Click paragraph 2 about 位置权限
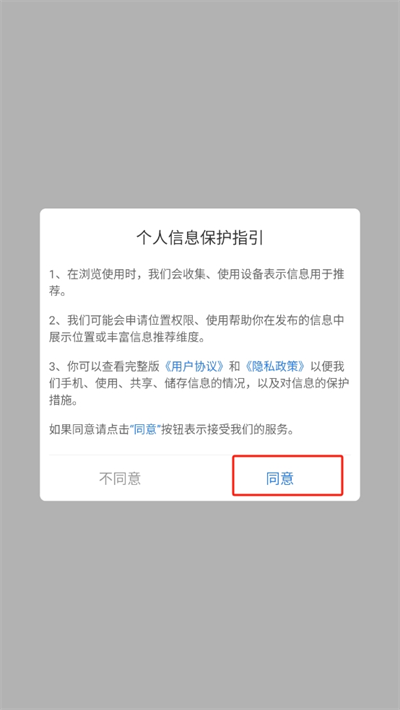The width and height of the screenshot is (400, 710). pyautogui.click(x=197, y=329)
